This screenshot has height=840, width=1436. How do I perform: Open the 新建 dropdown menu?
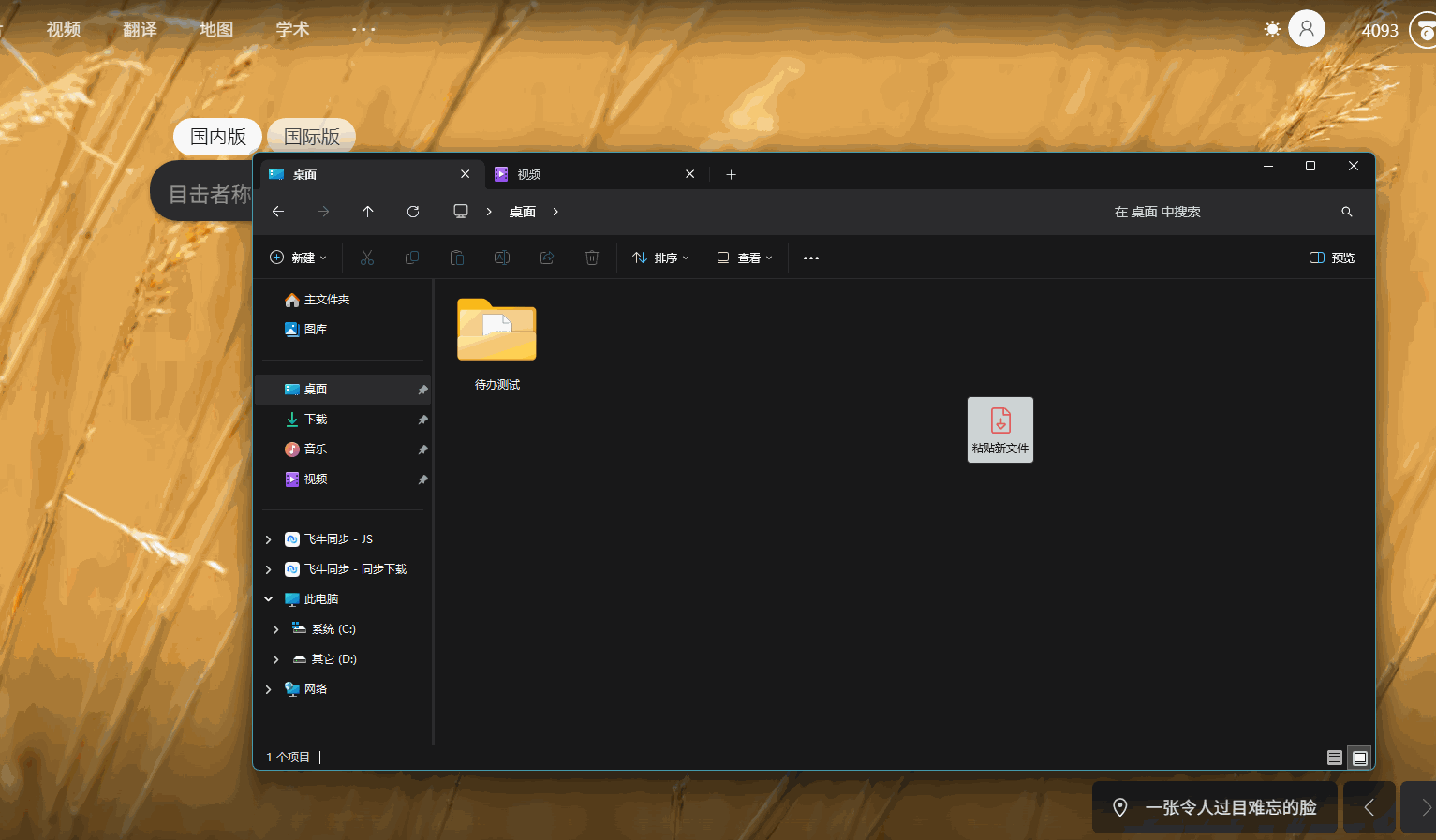pyautogui.click(x=299, y=258)
